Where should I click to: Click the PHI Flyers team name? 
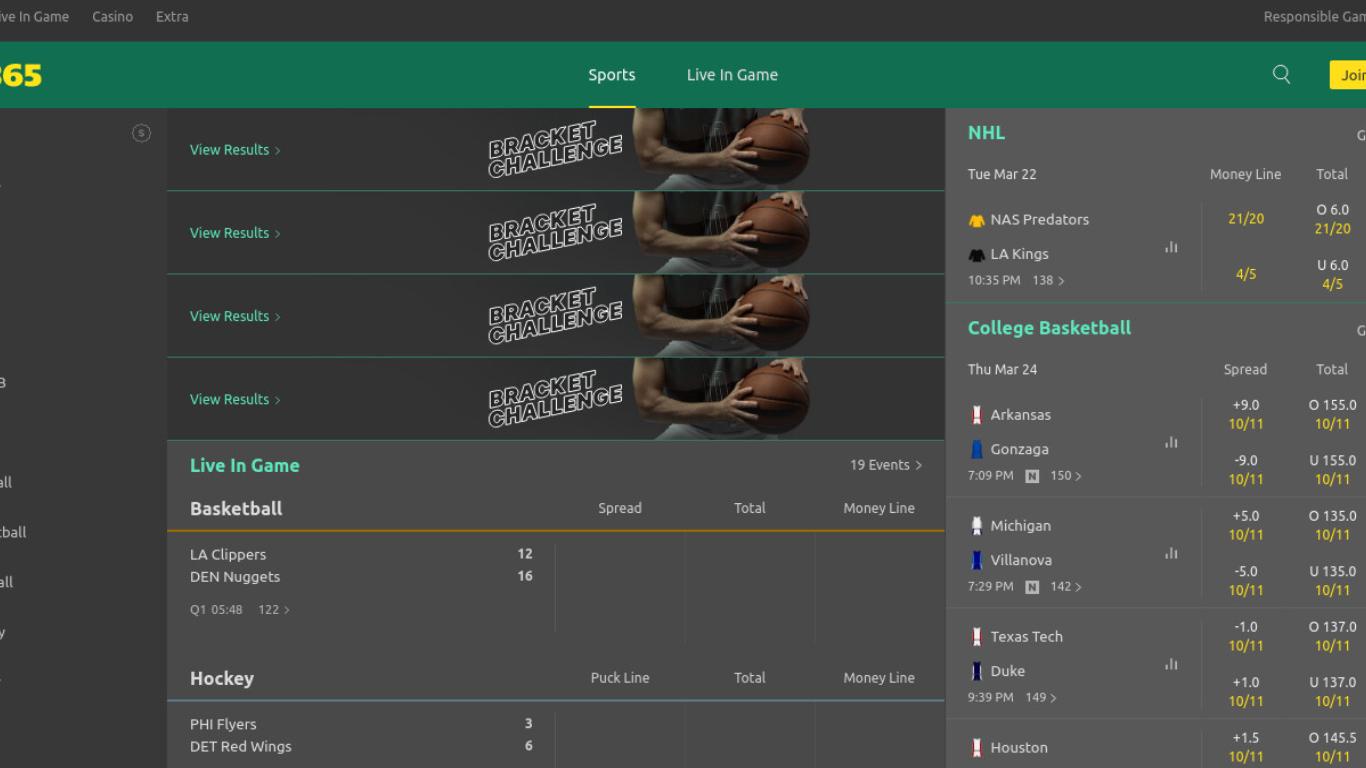tap(223, 724)
